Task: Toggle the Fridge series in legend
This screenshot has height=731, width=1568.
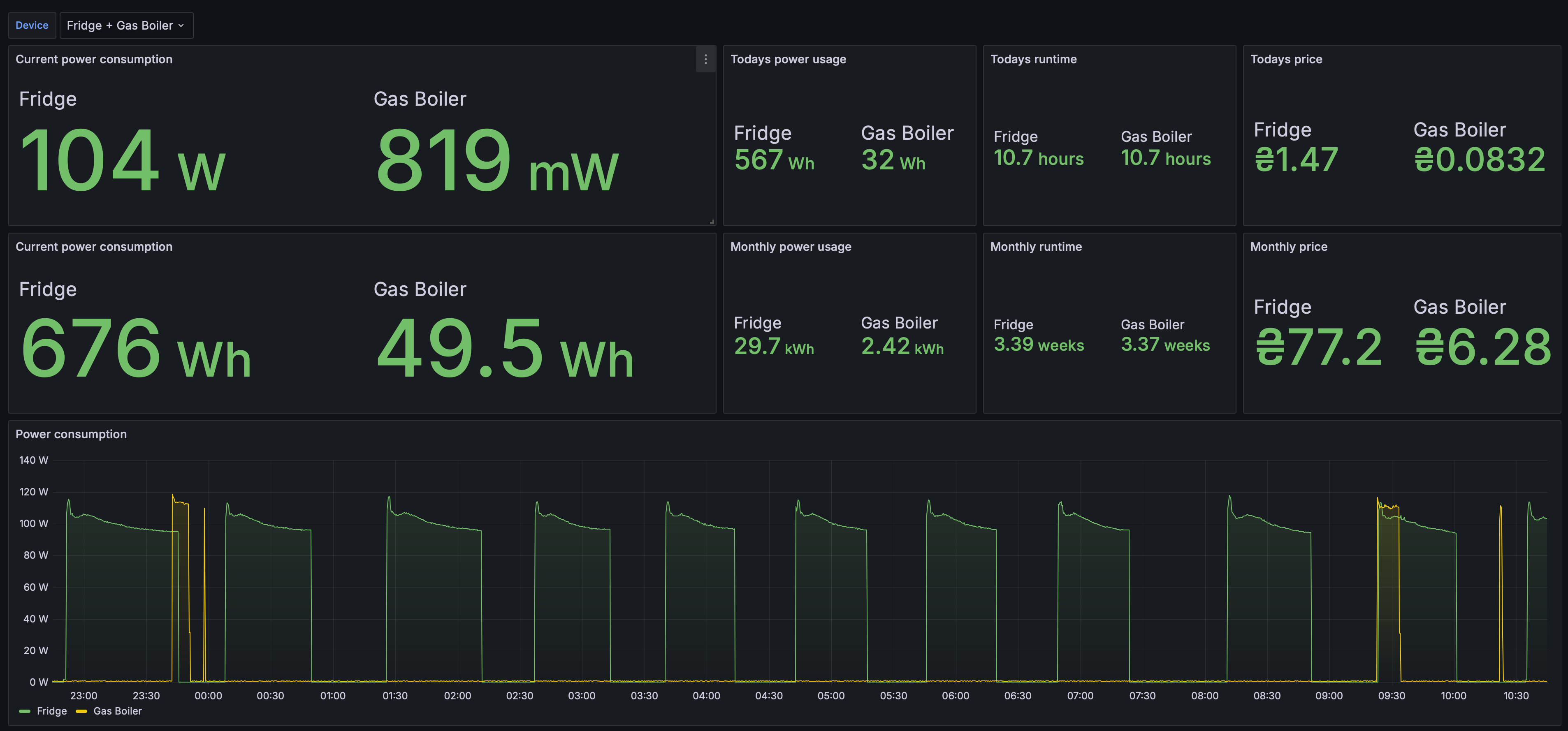Action: click(52, 711)
